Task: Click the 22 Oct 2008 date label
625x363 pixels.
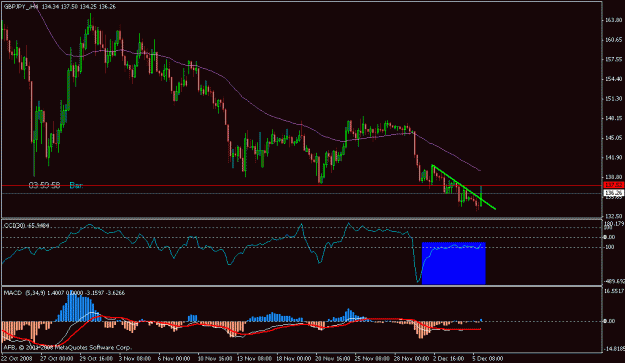Action: [18, 358]
